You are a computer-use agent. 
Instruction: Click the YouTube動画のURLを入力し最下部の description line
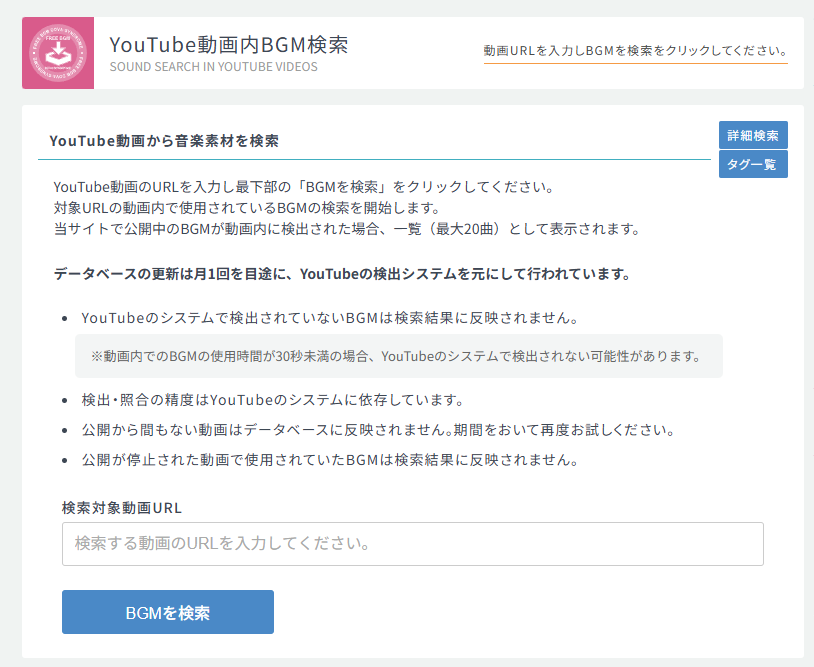305,187
